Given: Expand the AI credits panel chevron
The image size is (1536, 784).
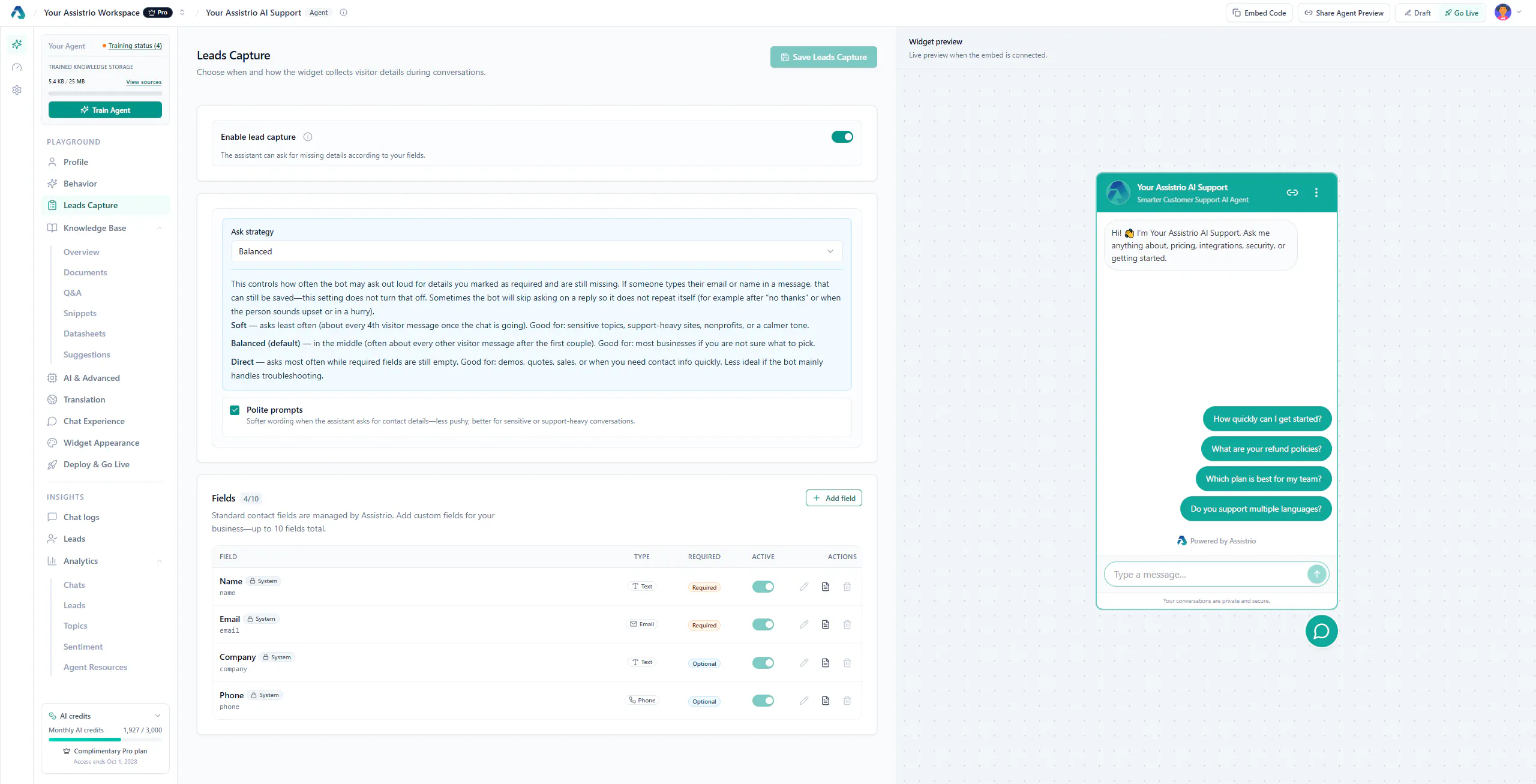Looking at the screenshot, I should coord(158,716).
